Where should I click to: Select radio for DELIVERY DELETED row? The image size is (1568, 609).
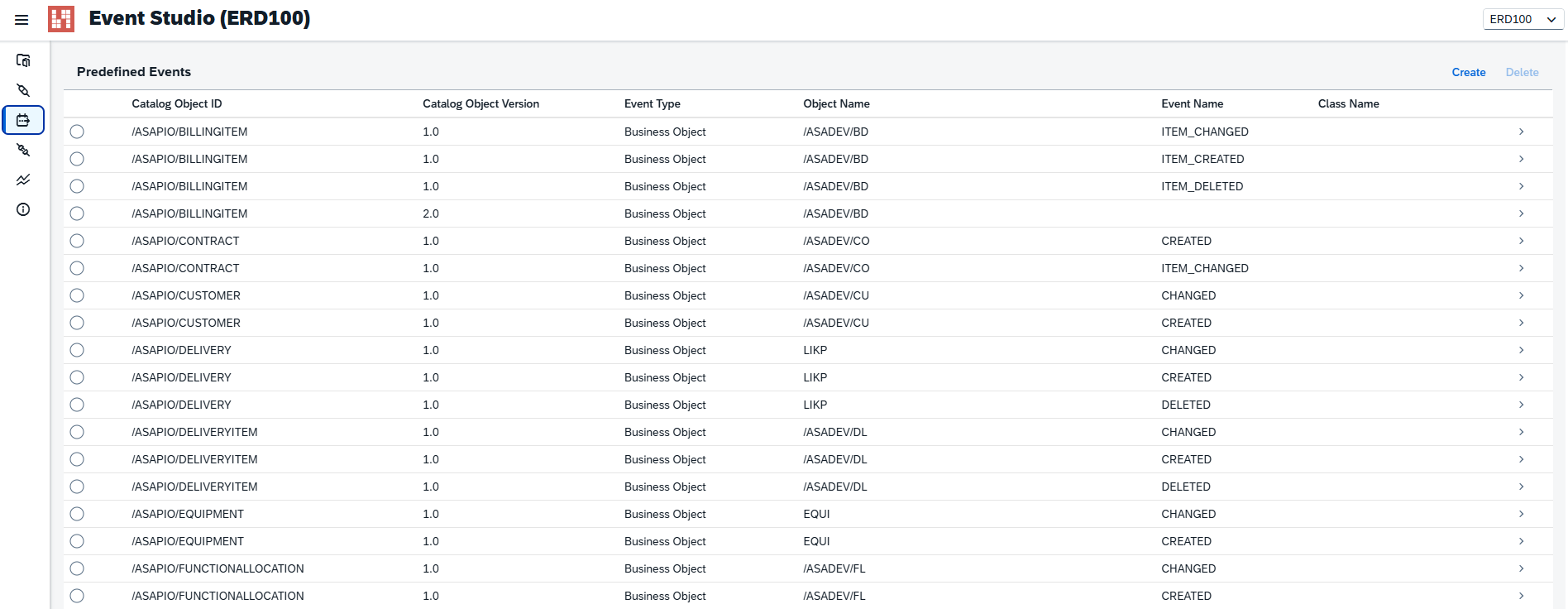(x=77, y=405)
